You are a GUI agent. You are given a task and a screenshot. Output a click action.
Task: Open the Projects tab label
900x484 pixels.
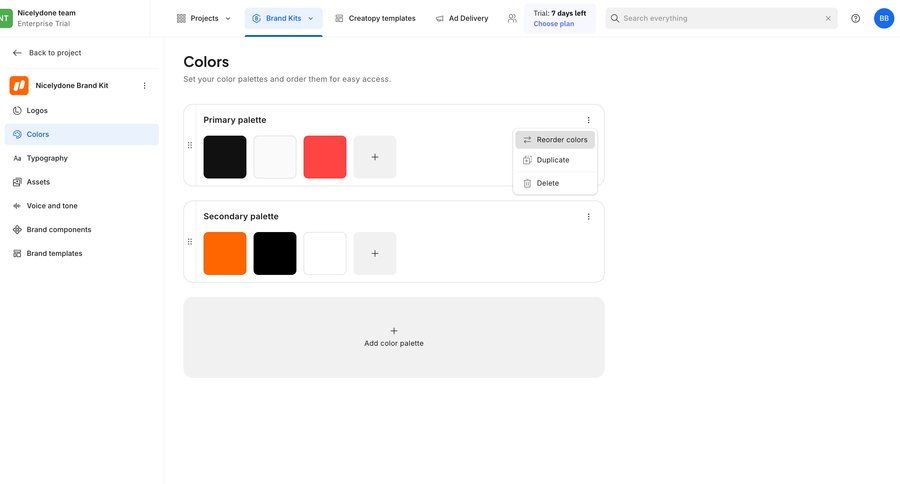[204, 18]
